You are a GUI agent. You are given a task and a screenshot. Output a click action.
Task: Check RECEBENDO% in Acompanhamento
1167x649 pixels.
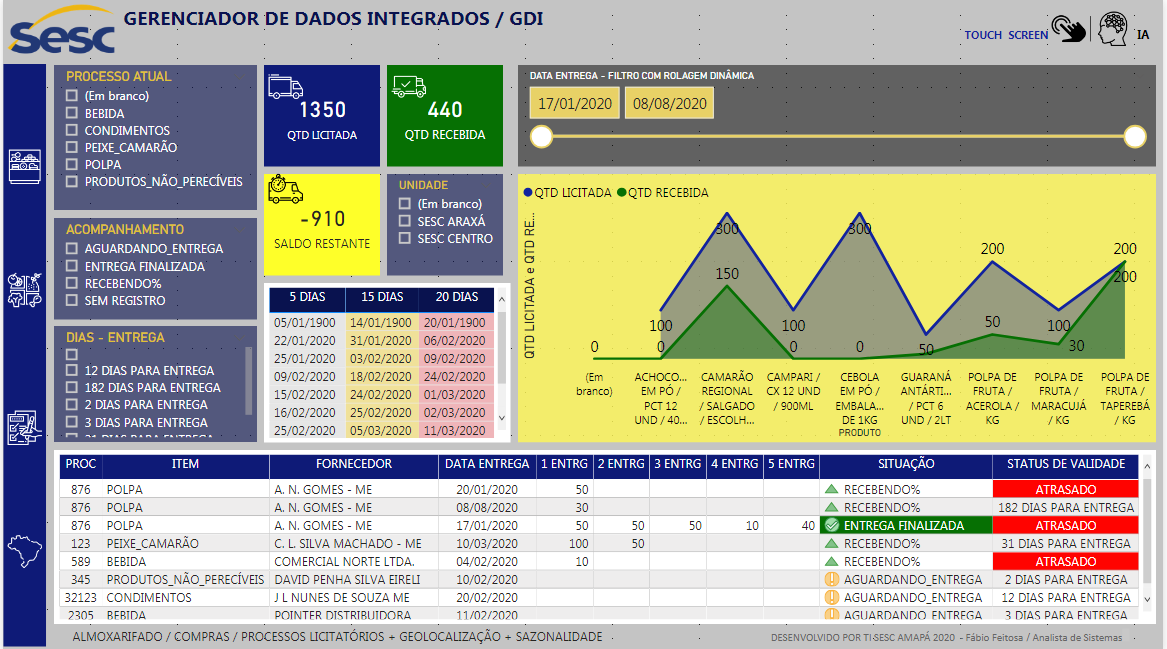click(x=71, y=284)
